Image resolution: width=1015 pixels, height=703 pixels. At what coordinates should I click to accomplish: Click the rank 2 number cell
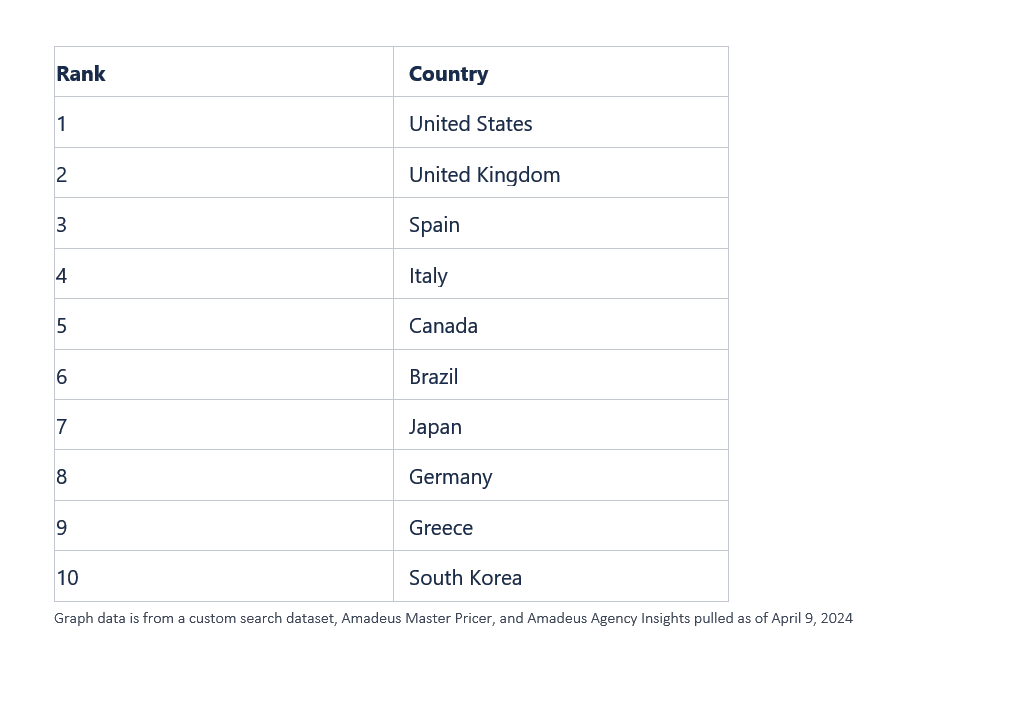[62, 175]
